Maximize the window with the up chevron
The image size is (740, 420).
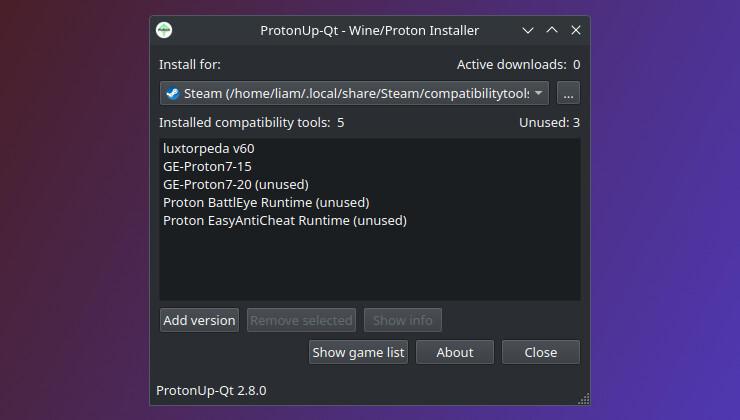click(x=551, y=31)
